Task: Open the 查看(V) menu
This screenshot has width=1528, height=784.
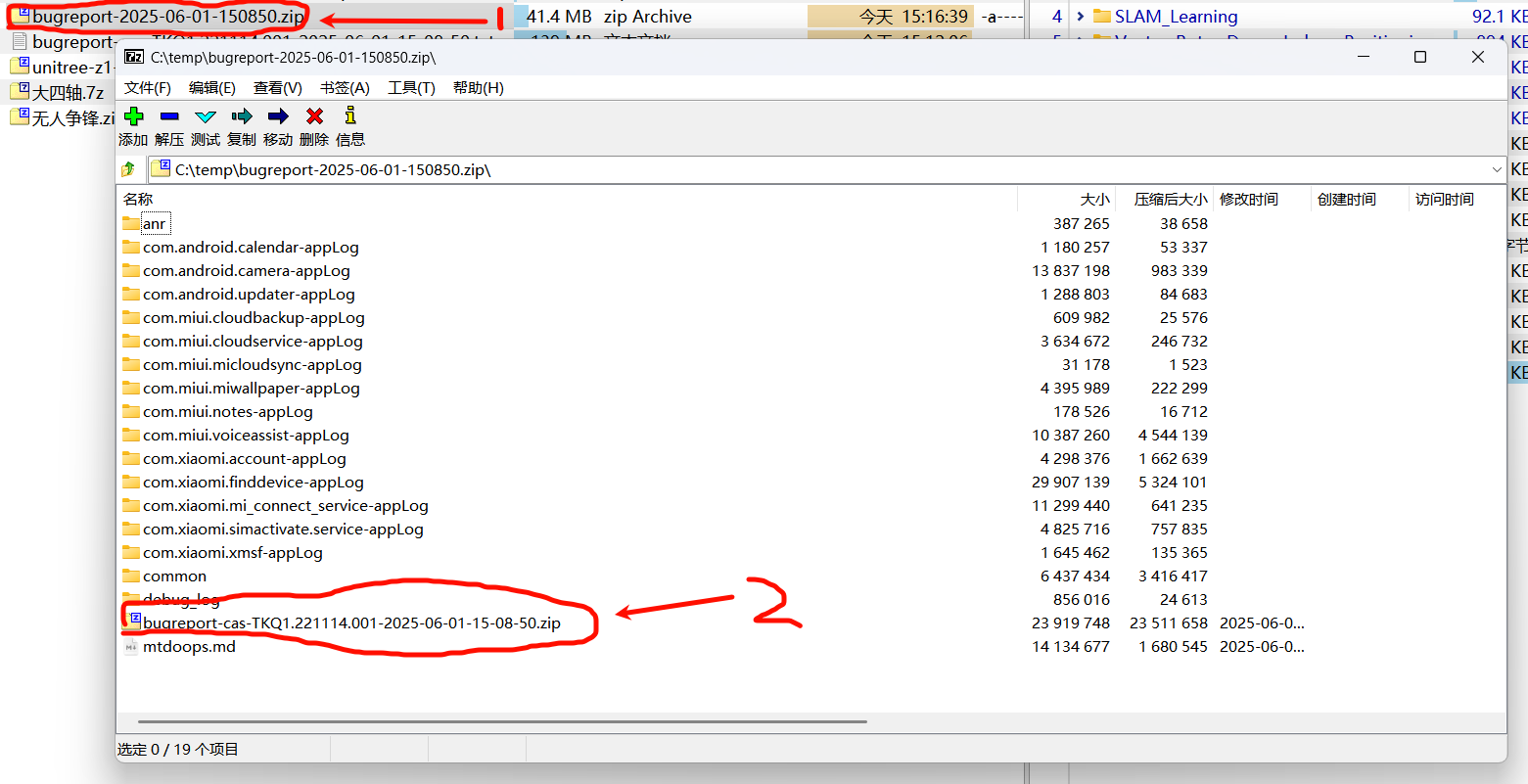Action: coord(278,88)
